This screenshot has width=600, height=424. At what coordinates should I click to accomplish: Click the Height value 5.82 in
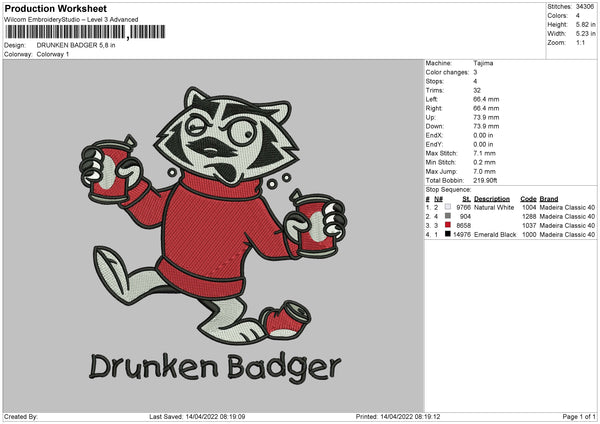(585, 24)
